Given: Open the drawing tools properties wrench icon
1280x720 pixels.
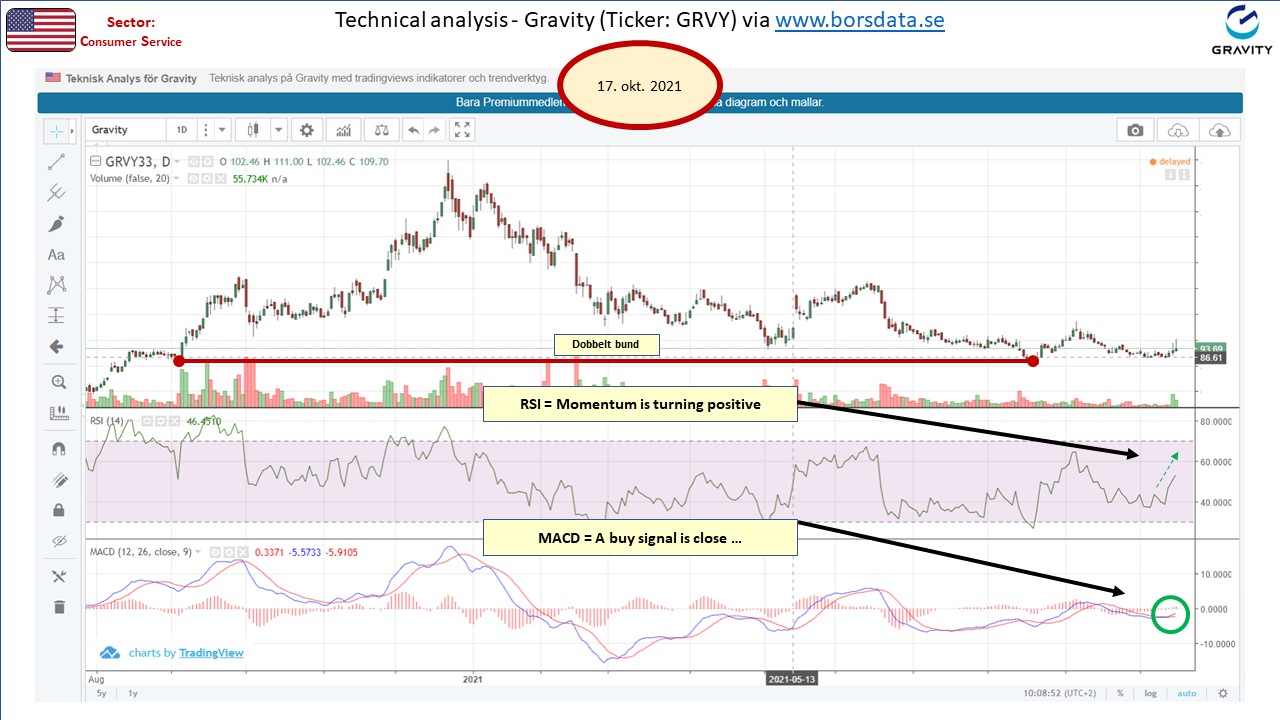Looking at the screenshot, I should pyautogui.click(x=57, y=576).
